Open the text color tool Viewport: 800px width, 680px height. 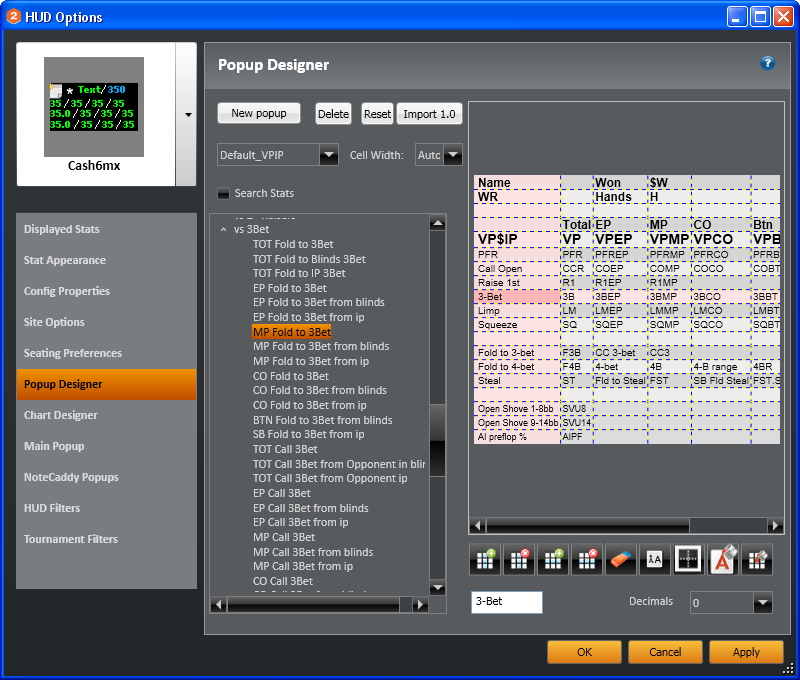coord(722,560)
